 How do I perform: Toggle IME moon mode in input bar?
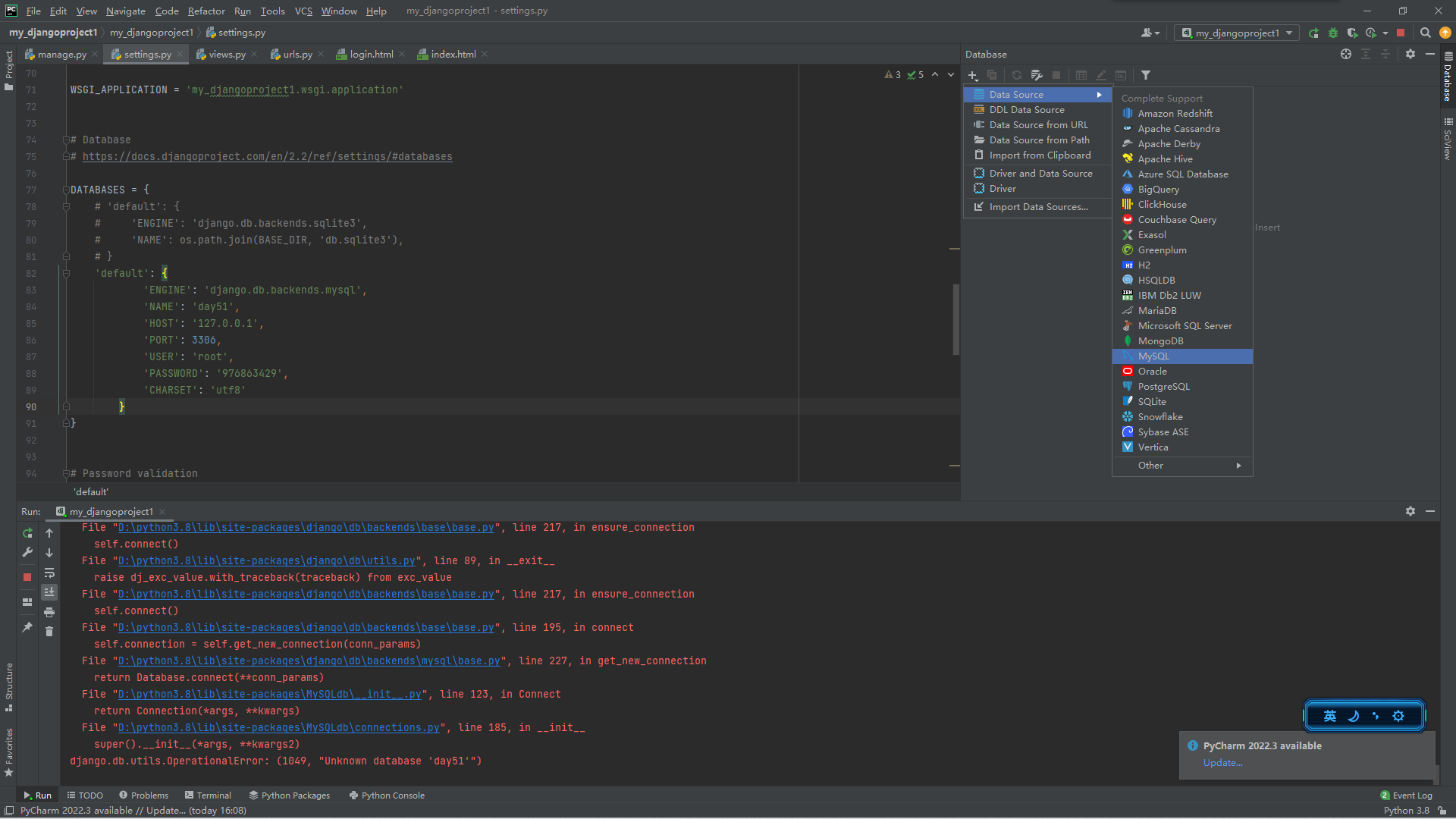[x=1353, y=716]
